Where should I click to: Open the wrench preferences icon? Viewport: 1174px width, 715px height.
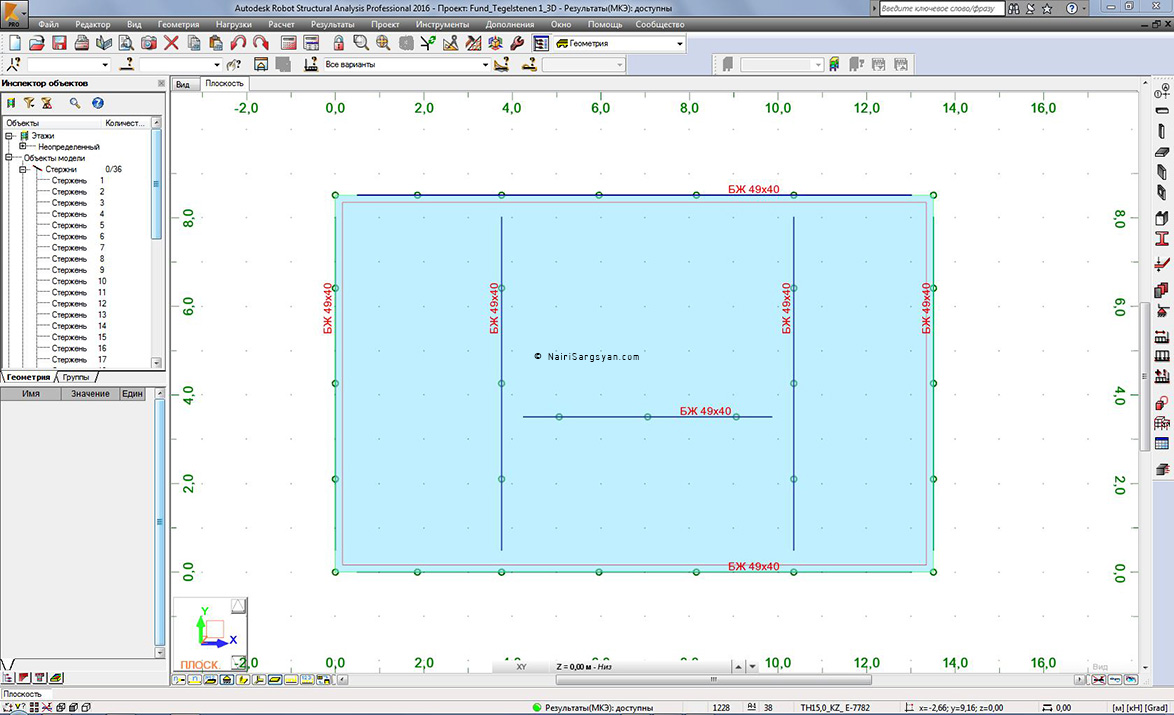(x=517, y=43)
